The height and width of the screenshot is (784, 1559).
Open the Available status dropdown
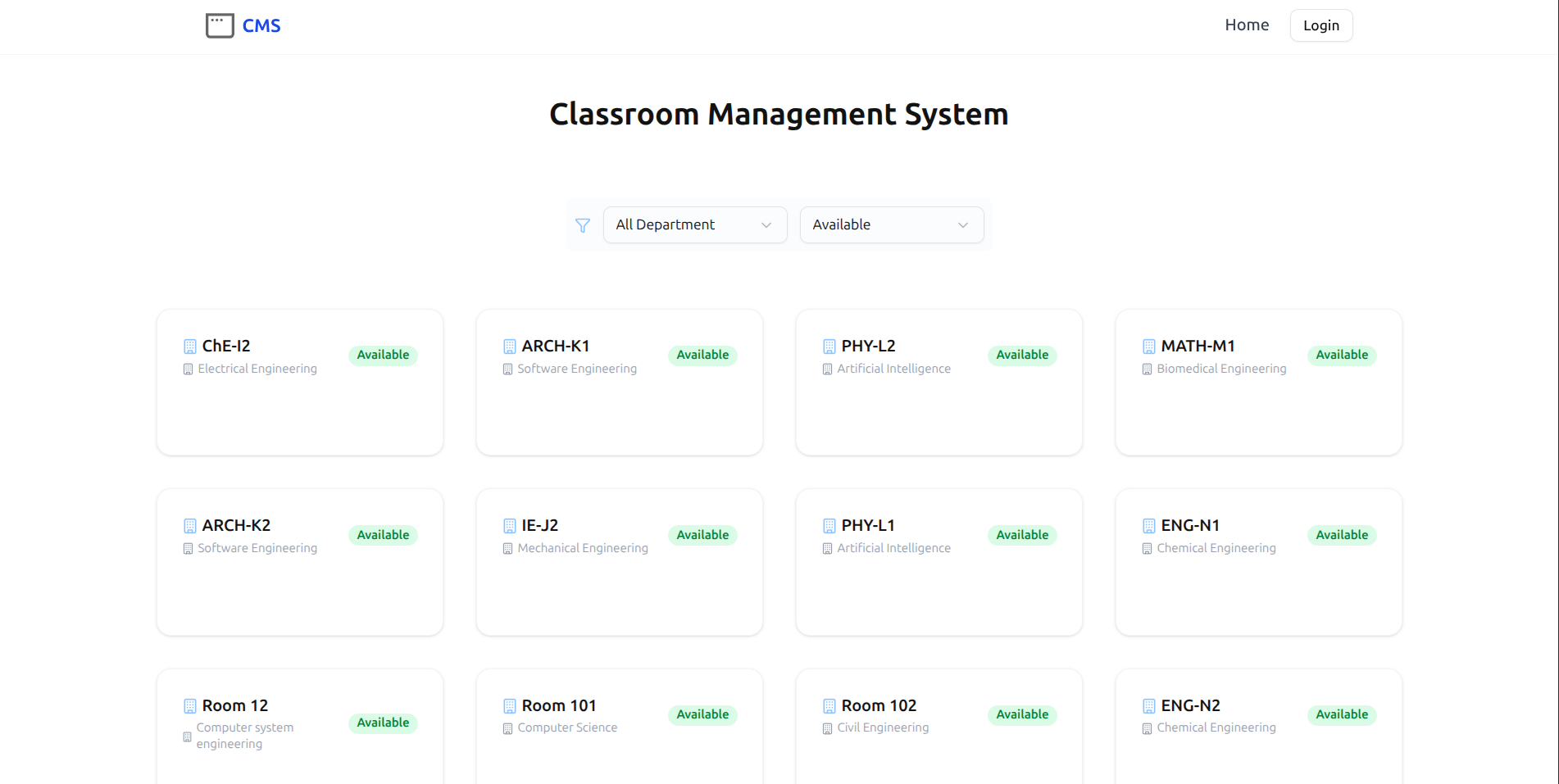(x=892, y=224)
